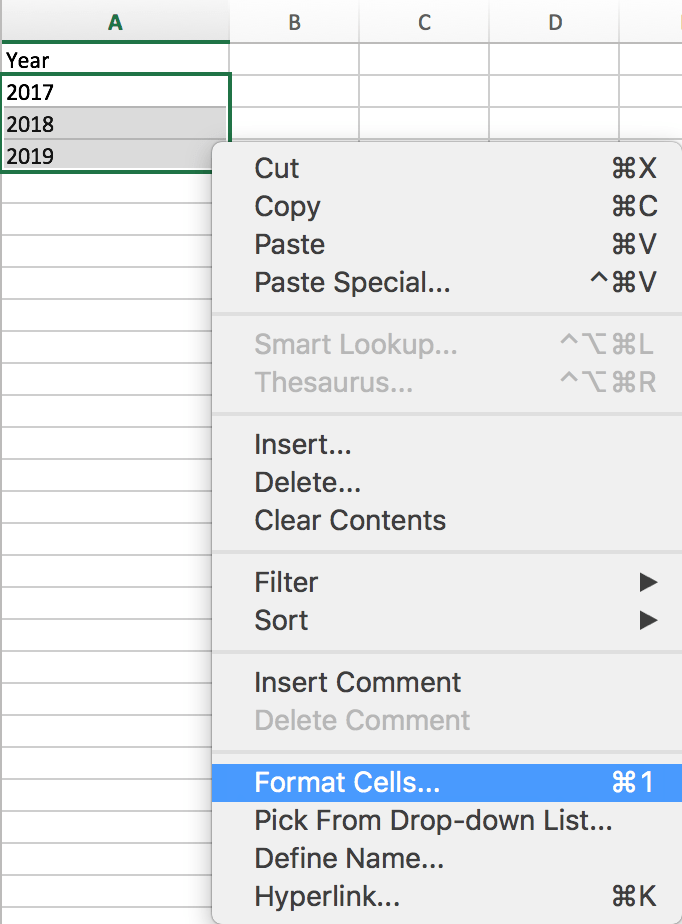Click Insert Comment to annotate the cell
682x924 pixels.
tap(357, 682)
